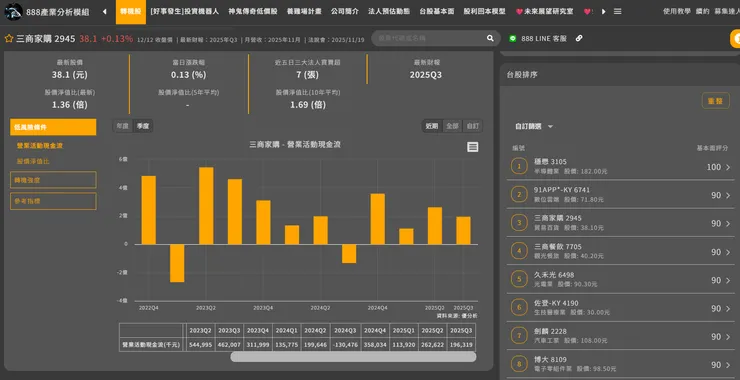Image resolution: width=740 pixels, height=380 pixels.
Task: Open the 養雞場計畫 tab
Action: 304,11
